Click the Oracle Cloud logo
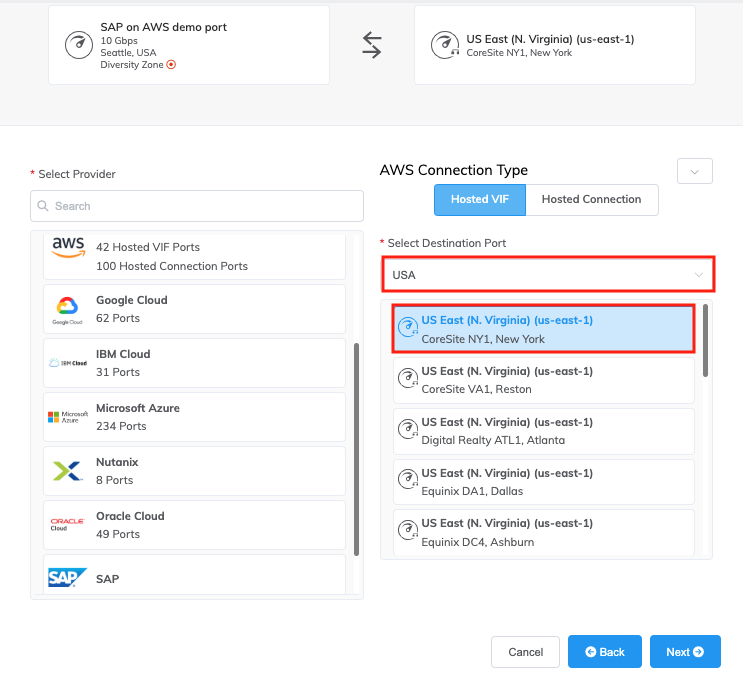Screen dimensions: 743x676 point(67,524)
